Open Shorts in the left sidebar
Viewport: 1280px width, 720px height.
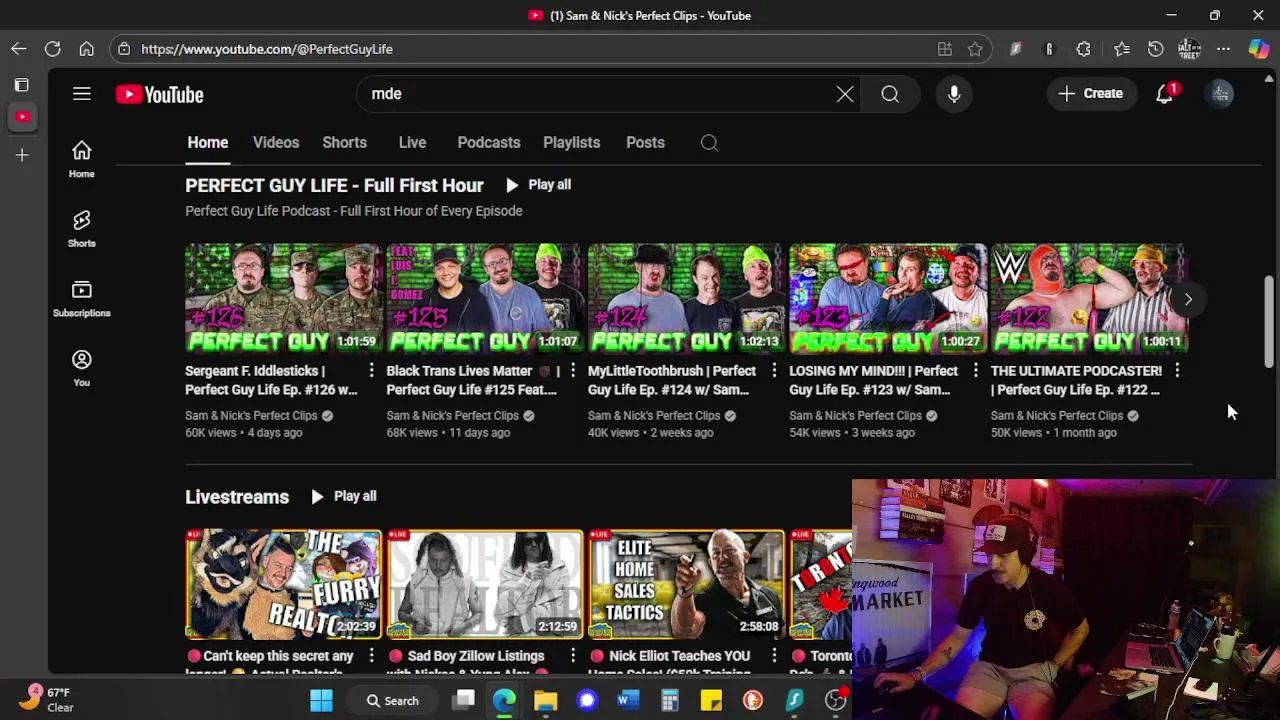click(82, 229)
